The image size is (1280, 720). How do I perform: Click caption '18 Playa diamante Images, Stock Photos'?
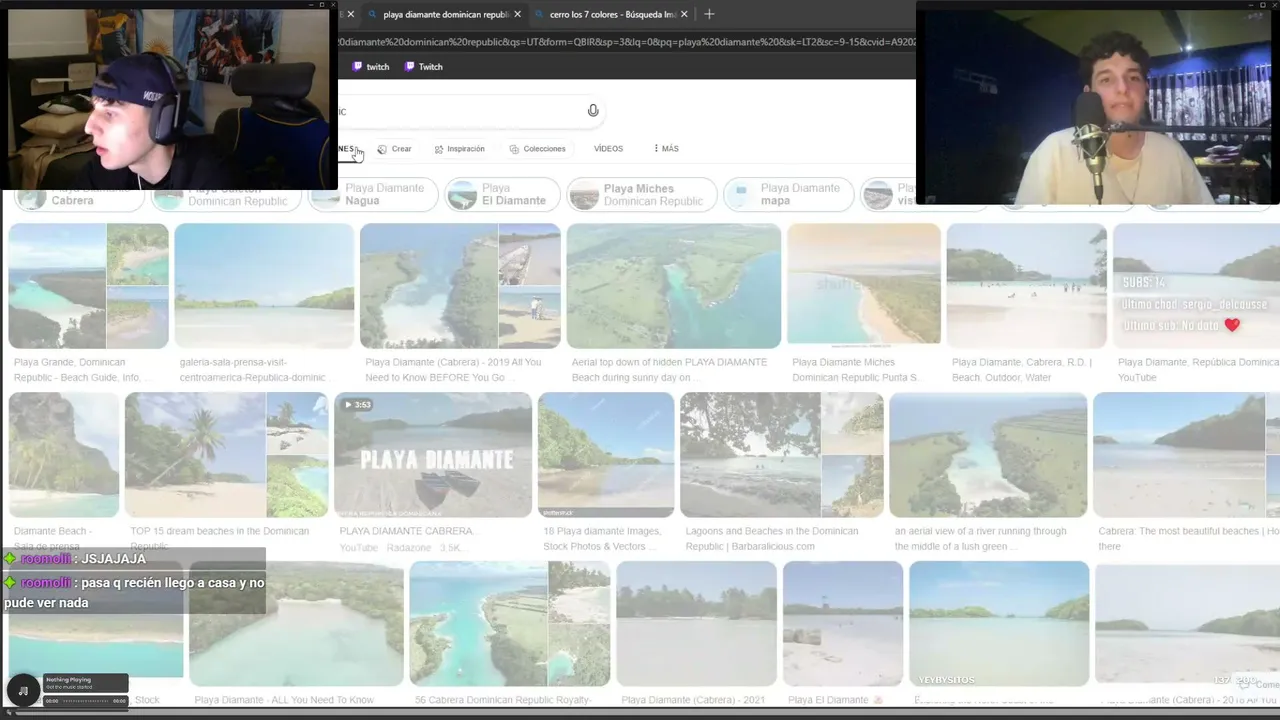pyautogui.click(x=602, y=539)
